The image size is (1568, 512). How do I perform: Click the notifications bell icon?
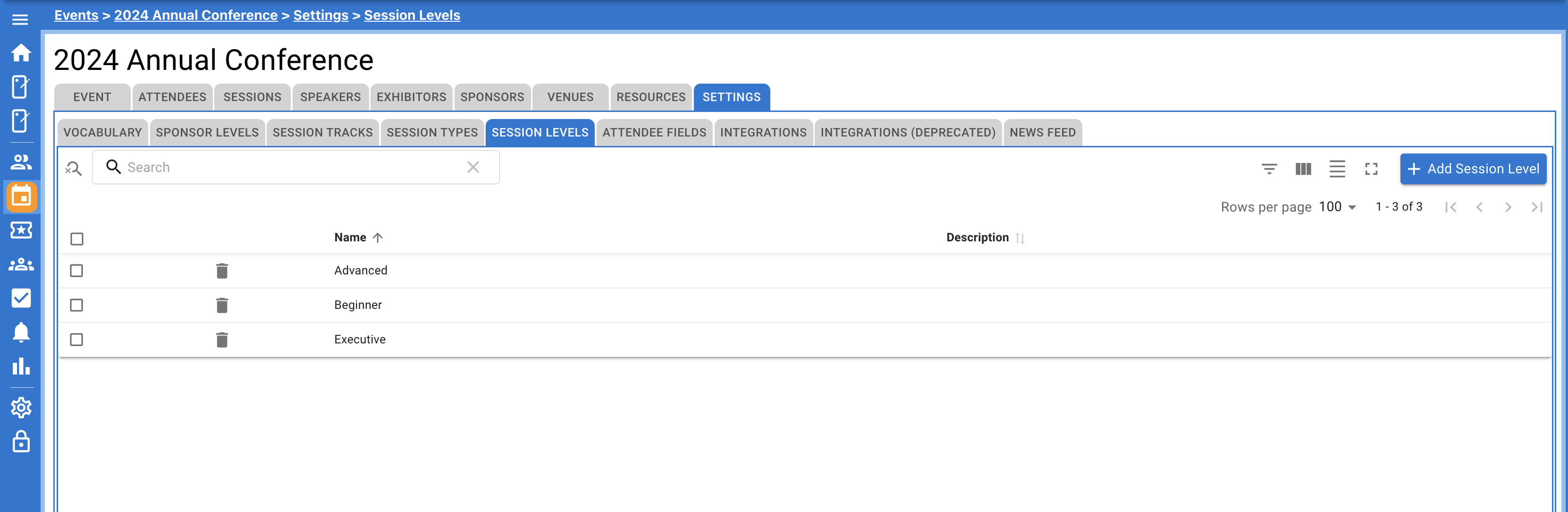click(x=21, y=332)
